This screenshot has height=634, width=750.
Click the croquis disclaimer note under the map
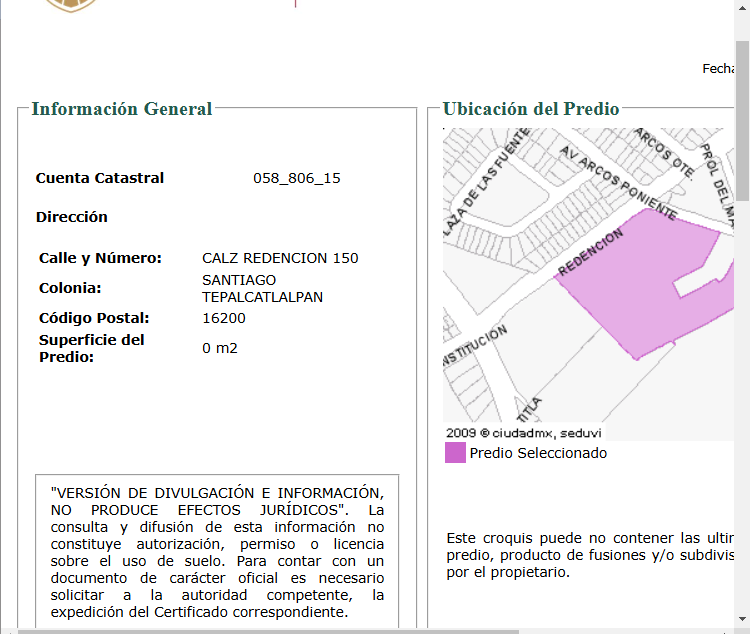pyautogui.click(x=590, y=555)
